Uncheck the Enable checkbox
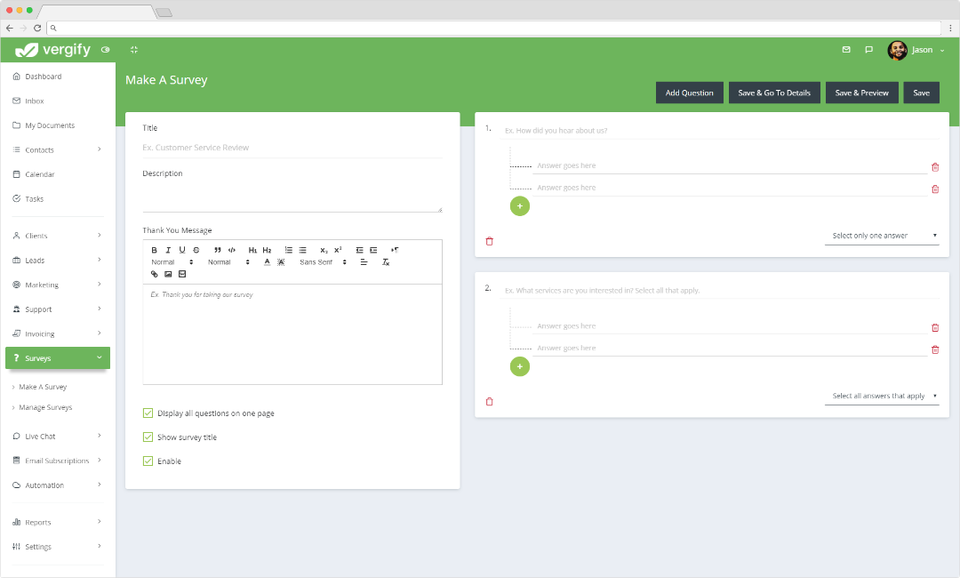The height and width of the screenshot is (578, 960). [x=148, y=461]
